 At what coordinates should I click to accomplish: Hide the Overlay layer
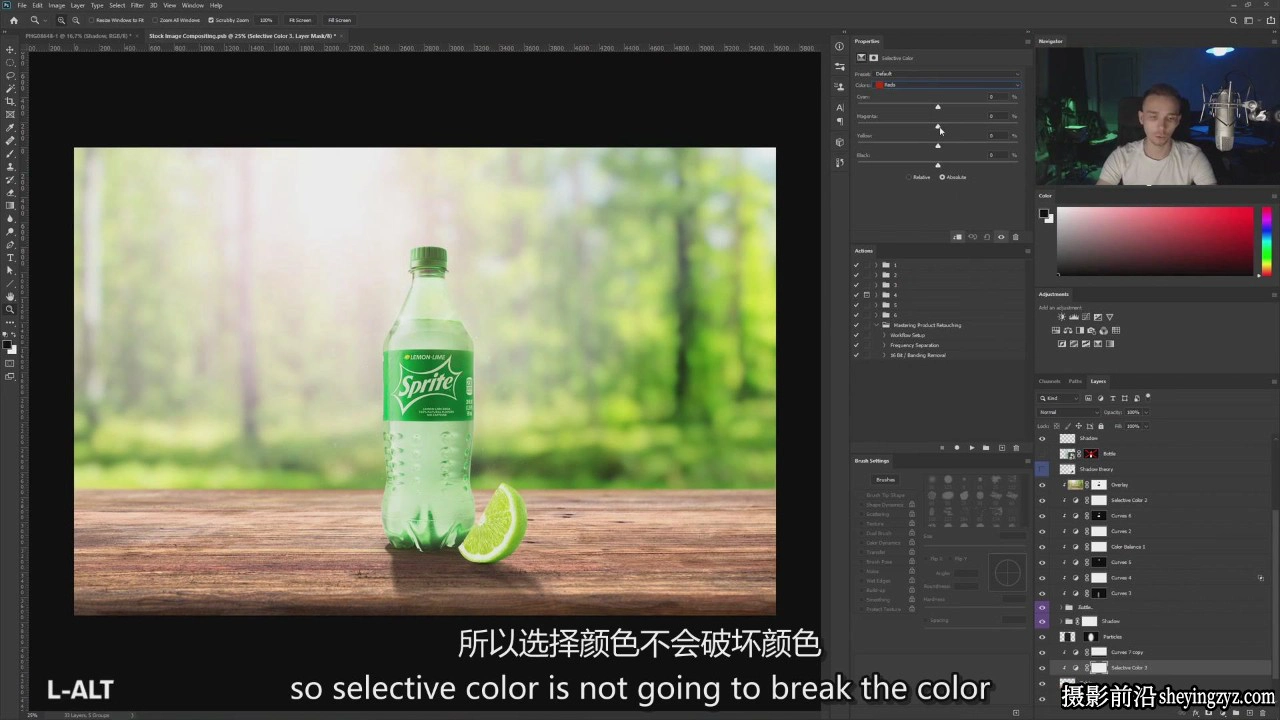1042,485
